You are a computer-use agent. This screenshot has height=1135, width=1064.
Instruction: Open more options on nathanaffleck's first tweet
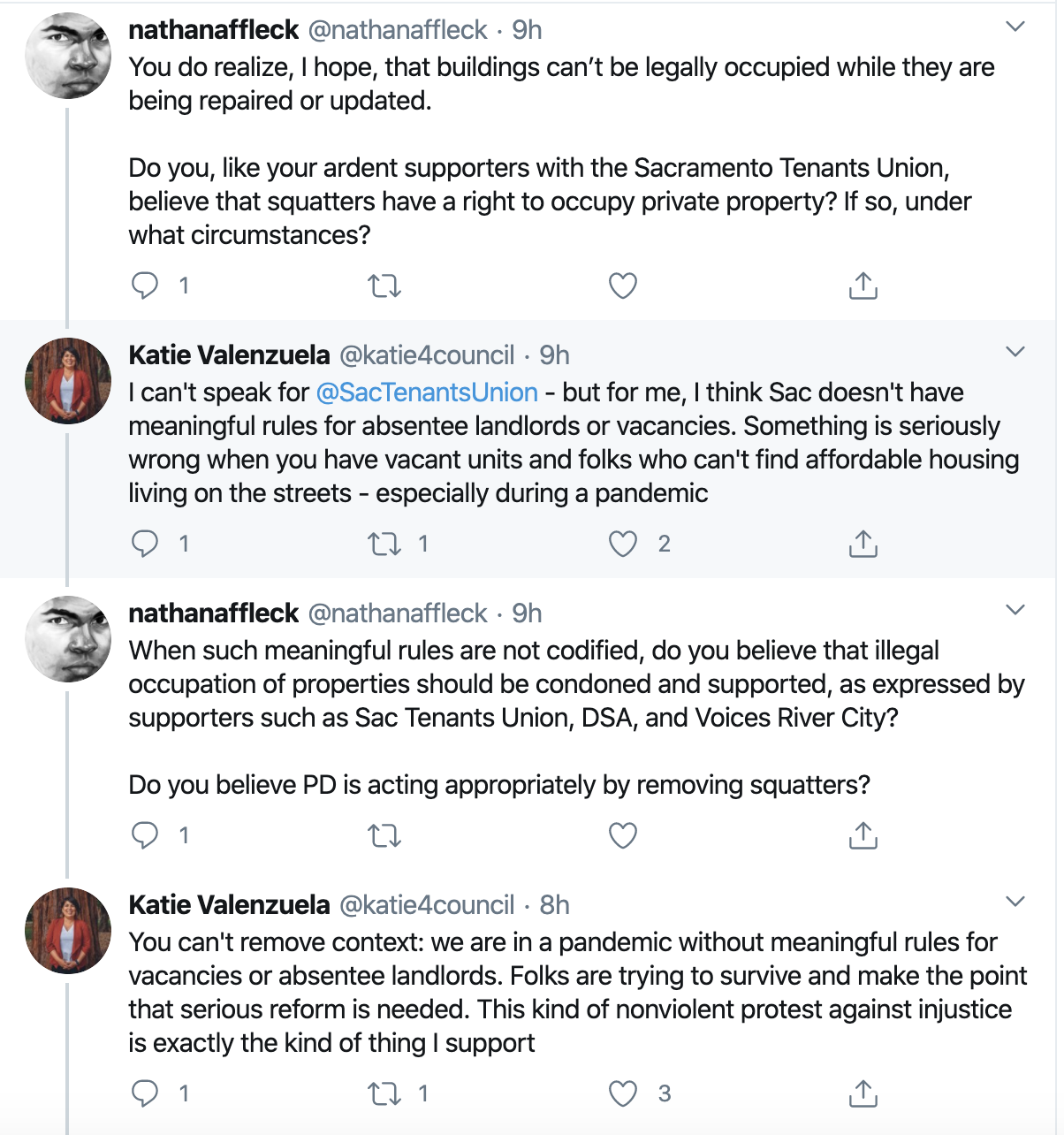(1015, 27)
